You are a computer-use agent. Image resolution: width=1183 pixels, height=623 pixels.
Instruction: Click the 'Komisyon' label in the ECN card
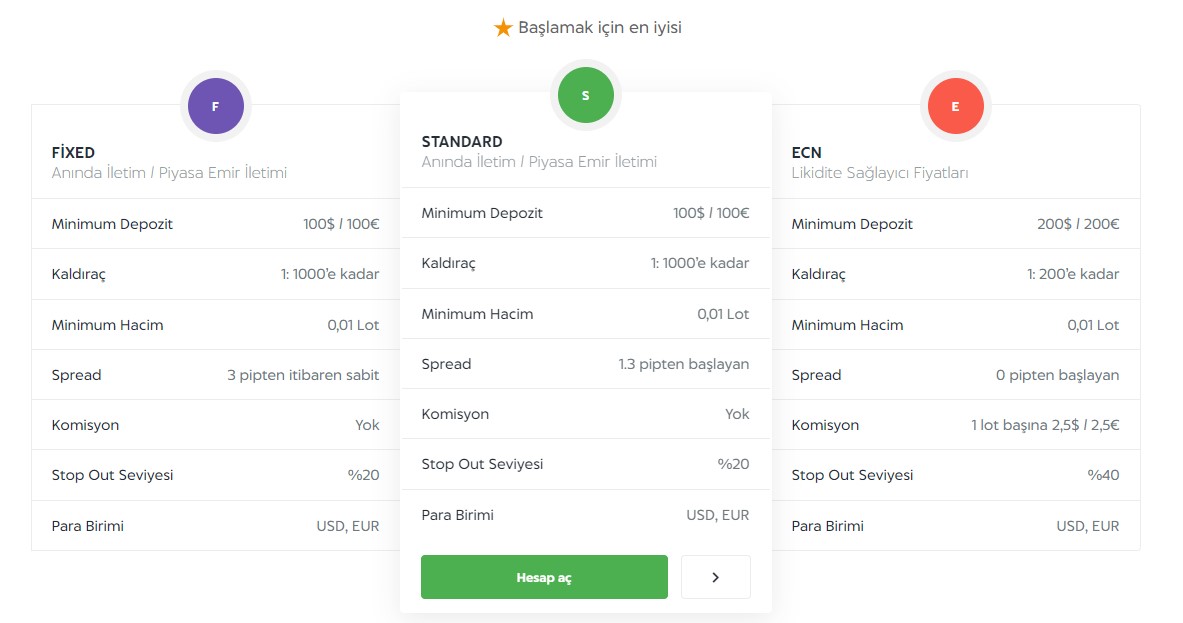coord(825,425)
